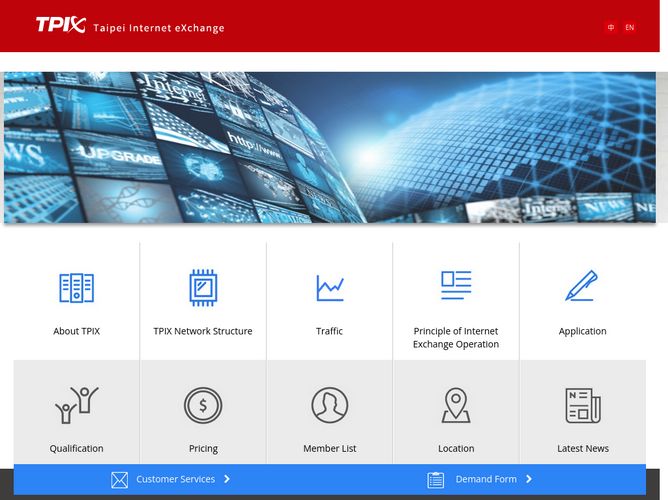Click TPIX Network Structure text
This screenshot has width=668, height=500.
pos(203,331)
